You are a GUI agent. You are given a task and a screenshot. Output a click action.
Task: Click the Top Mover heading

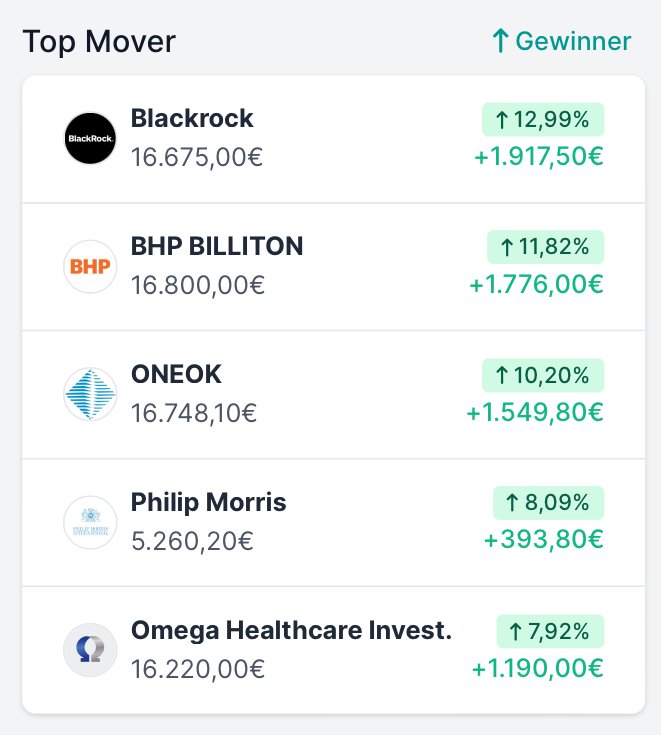pyautogui.click(x=99, y=42)
